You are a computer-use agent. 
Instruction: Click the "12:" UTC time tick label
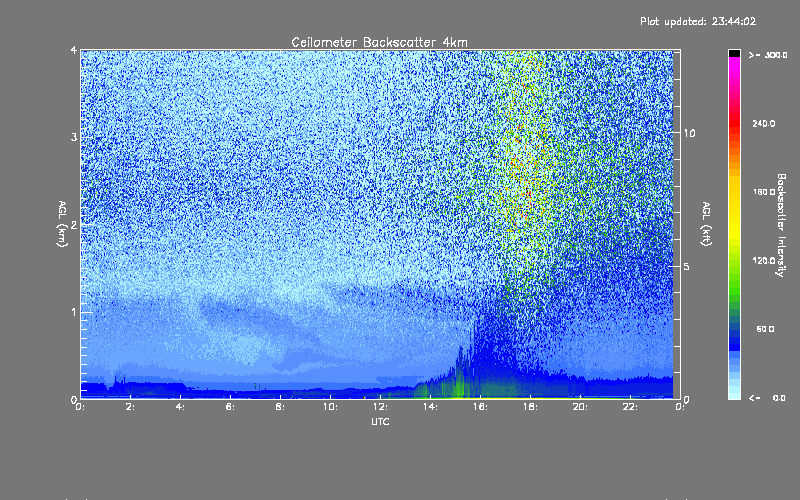tap(380, 407)
